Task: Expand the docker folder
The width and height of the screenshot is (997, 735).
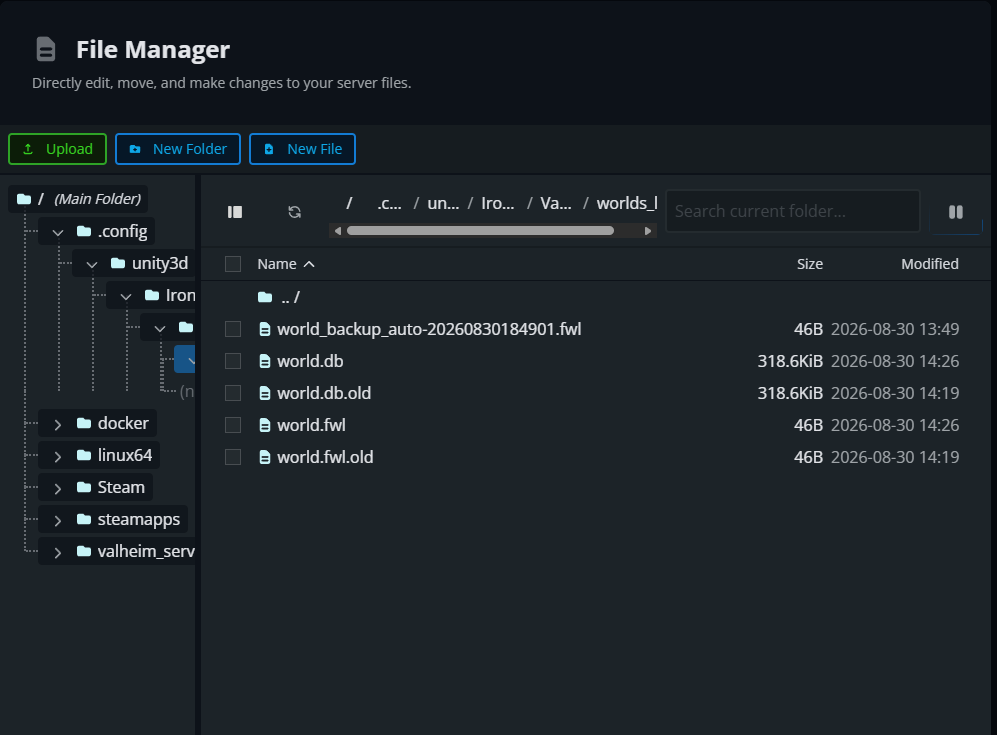Action: click(58, 424)
